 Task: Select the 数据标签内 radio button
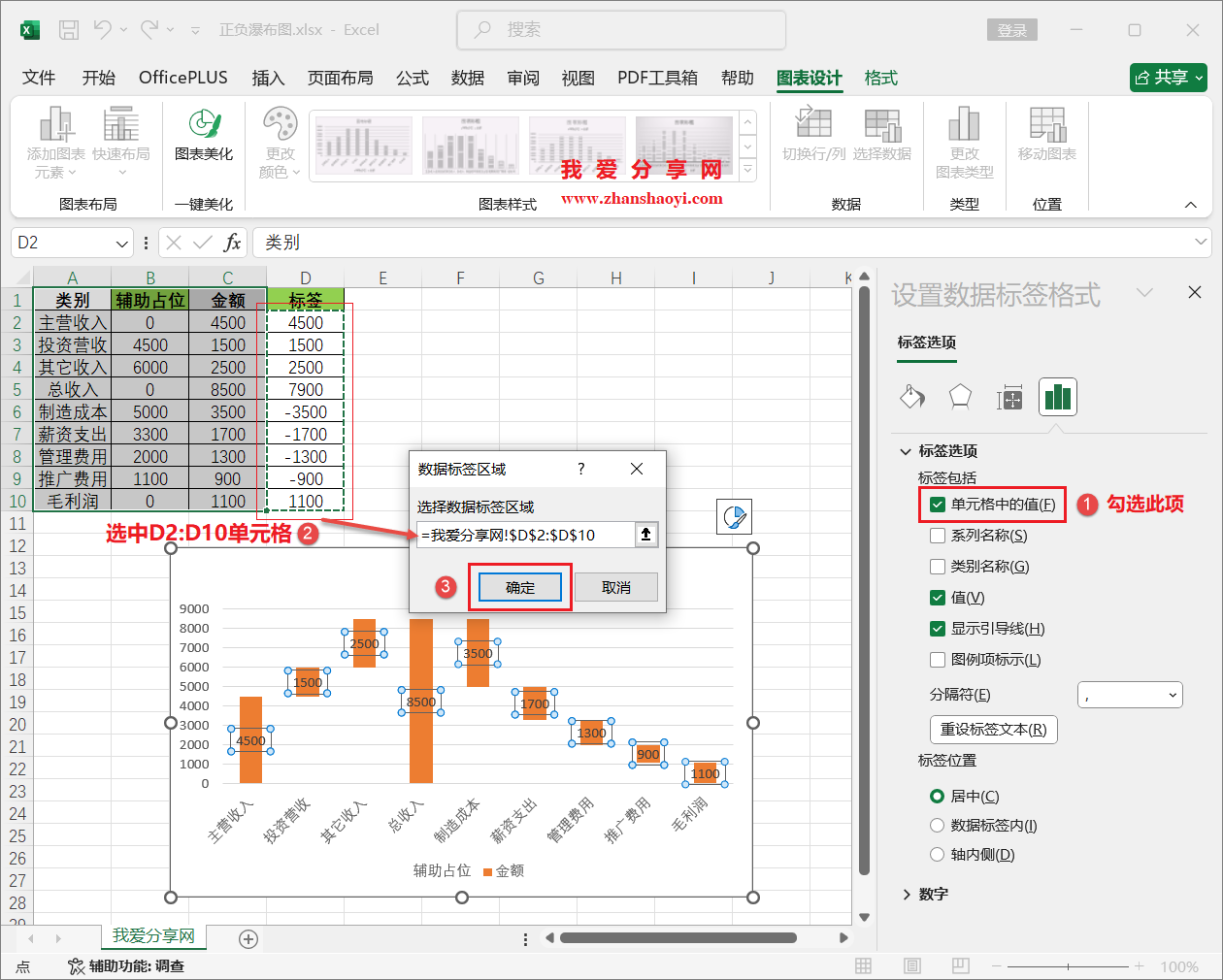[x=937, y=825]
